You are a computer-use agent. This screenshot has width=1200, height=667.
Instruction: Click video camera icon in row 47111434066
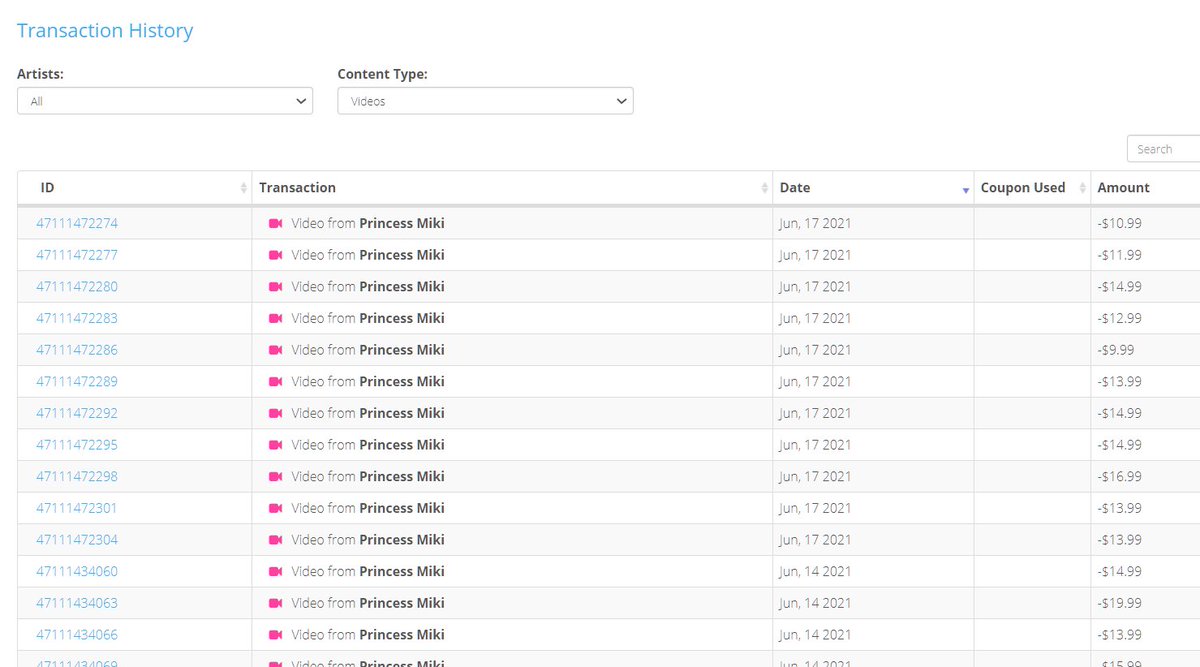[276, 635]
